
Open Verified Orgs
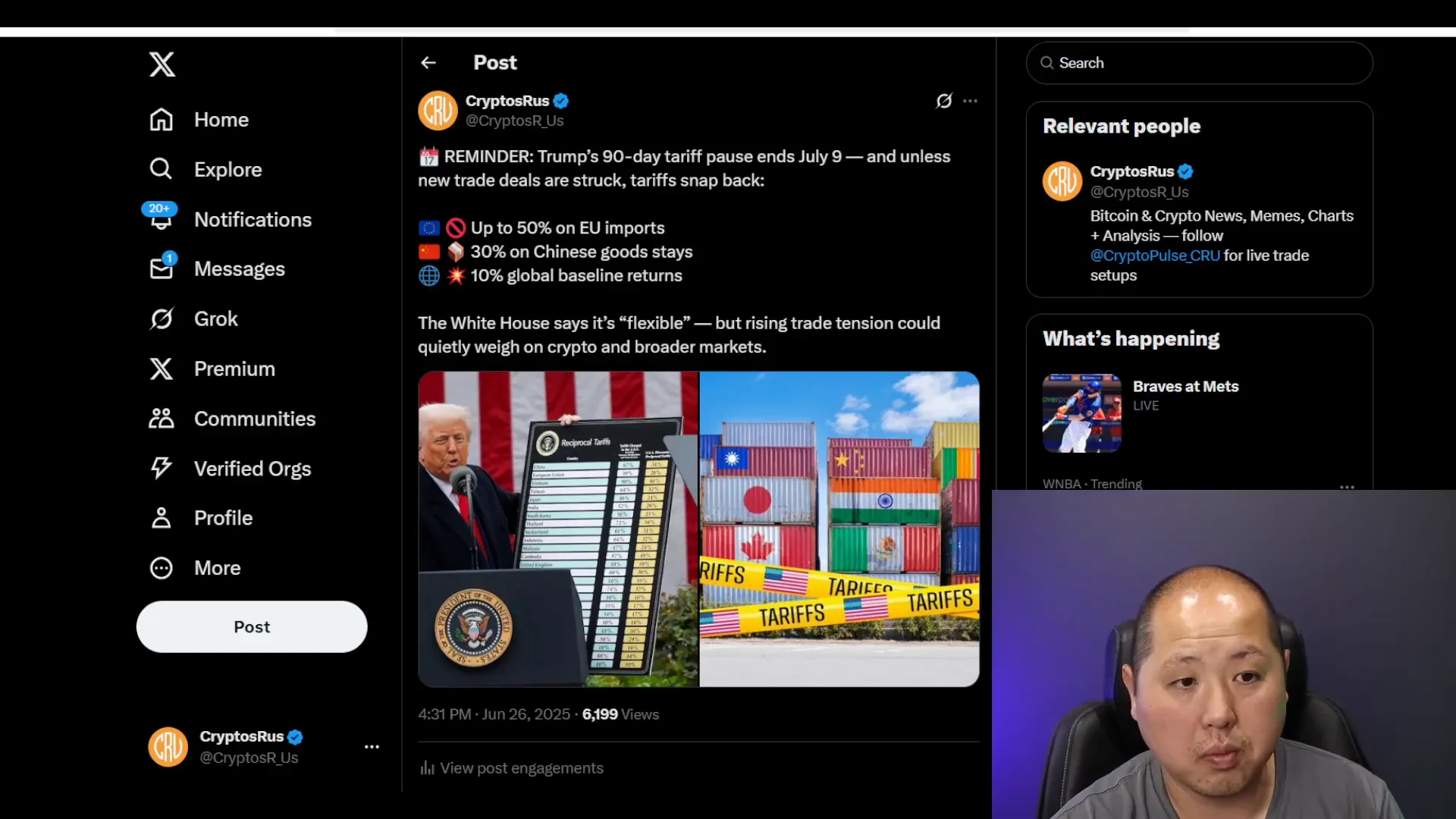click(230, 469)
